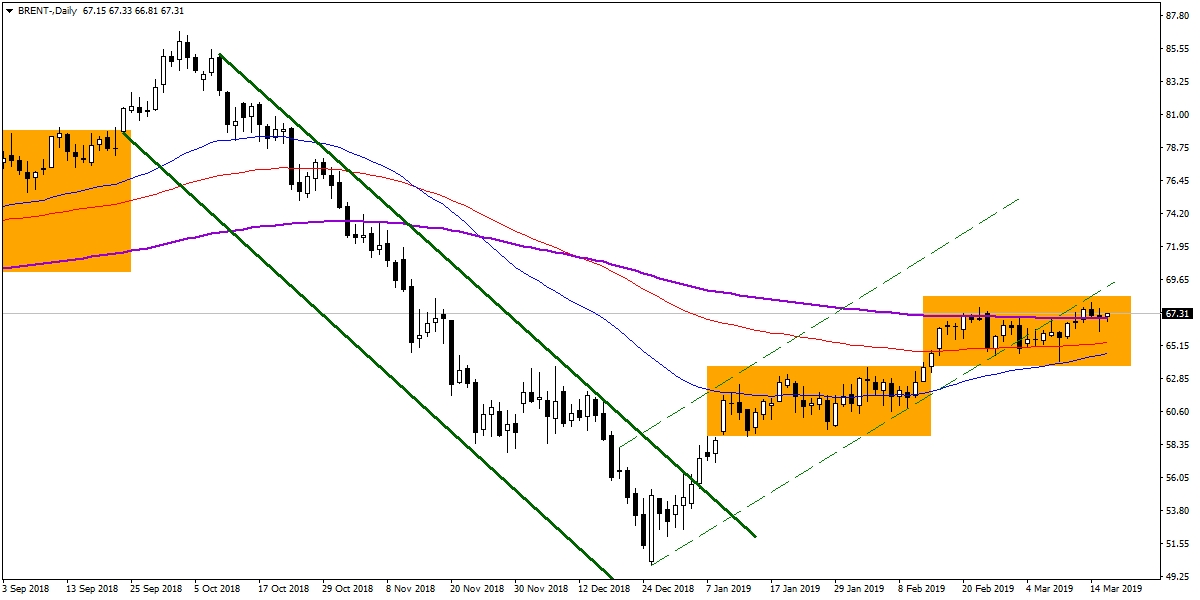Select the 56.05 price axis label

coord(1176,478)
